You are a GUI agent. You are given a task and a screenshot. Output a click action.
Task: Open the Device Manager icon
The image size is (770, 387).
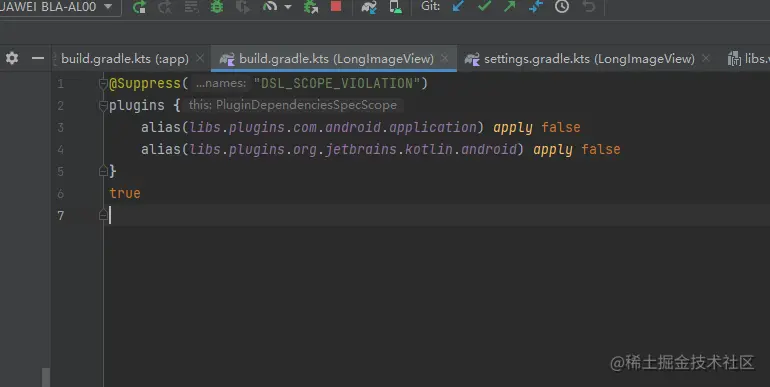pos(395,6)
